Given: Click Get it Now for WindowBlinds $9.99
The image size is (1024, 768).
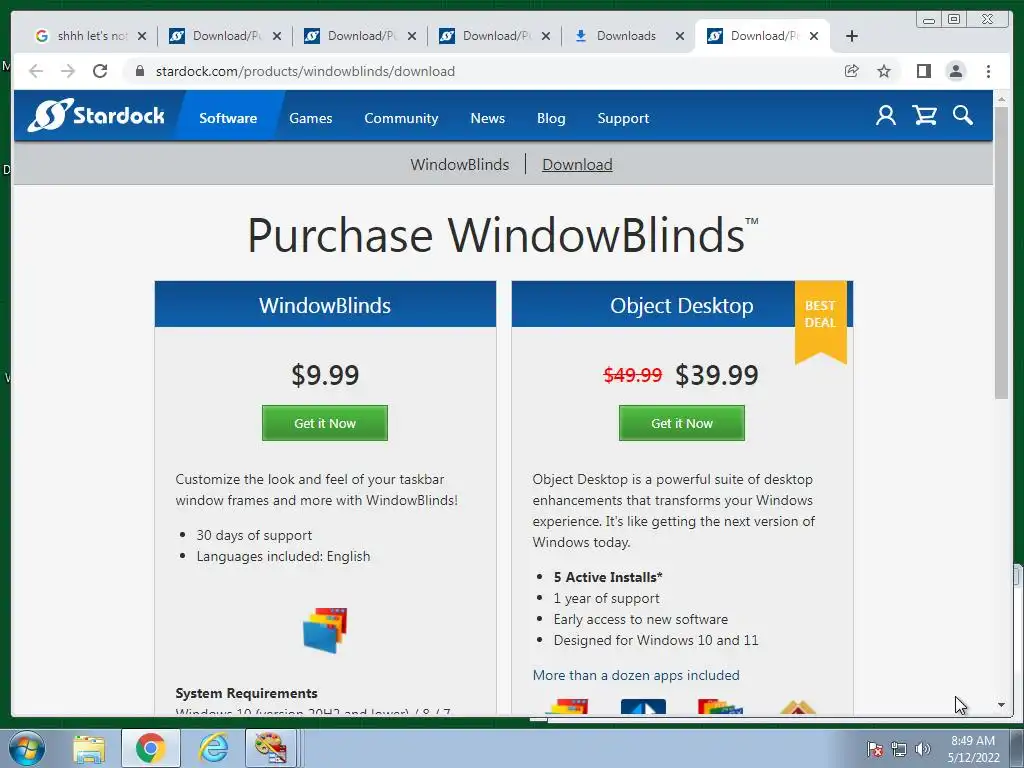Looking at the screenshot, I should coord(325,423).
